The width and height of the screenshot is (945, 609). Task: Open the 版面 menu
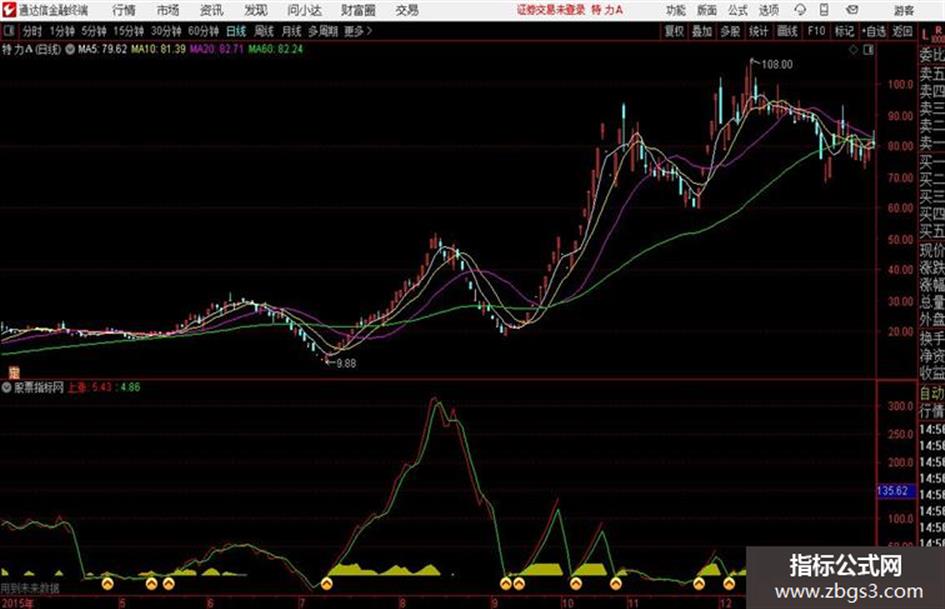[x=707, y=10]
